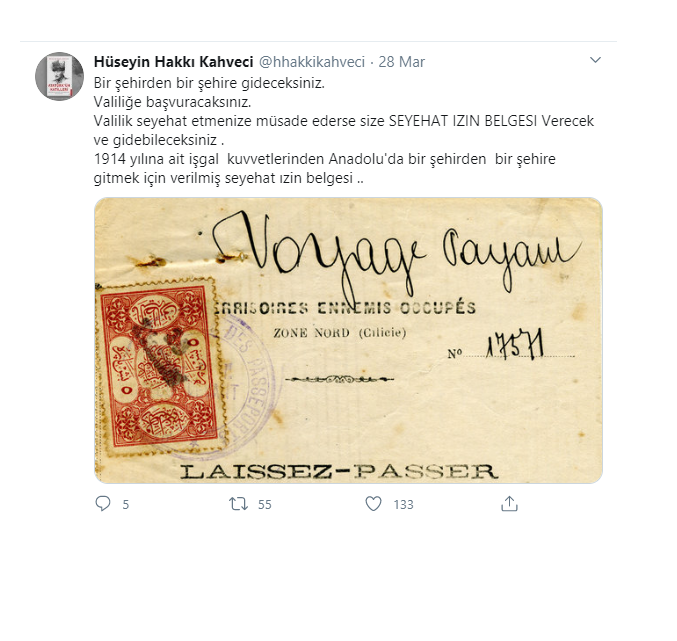
Task: Click the Hüseyin Hakkı Kahveci display name
Action: tap(174, 62)
